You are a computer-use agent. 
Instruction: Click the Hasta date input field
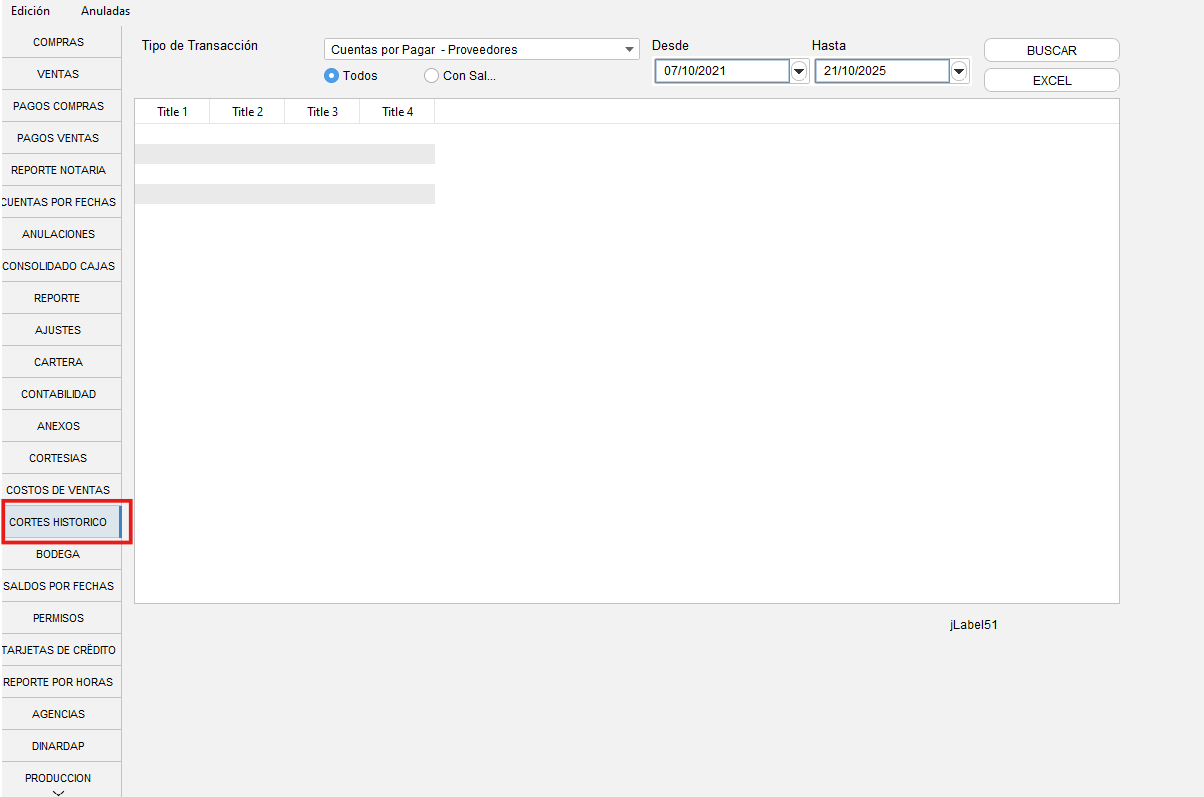881,71
